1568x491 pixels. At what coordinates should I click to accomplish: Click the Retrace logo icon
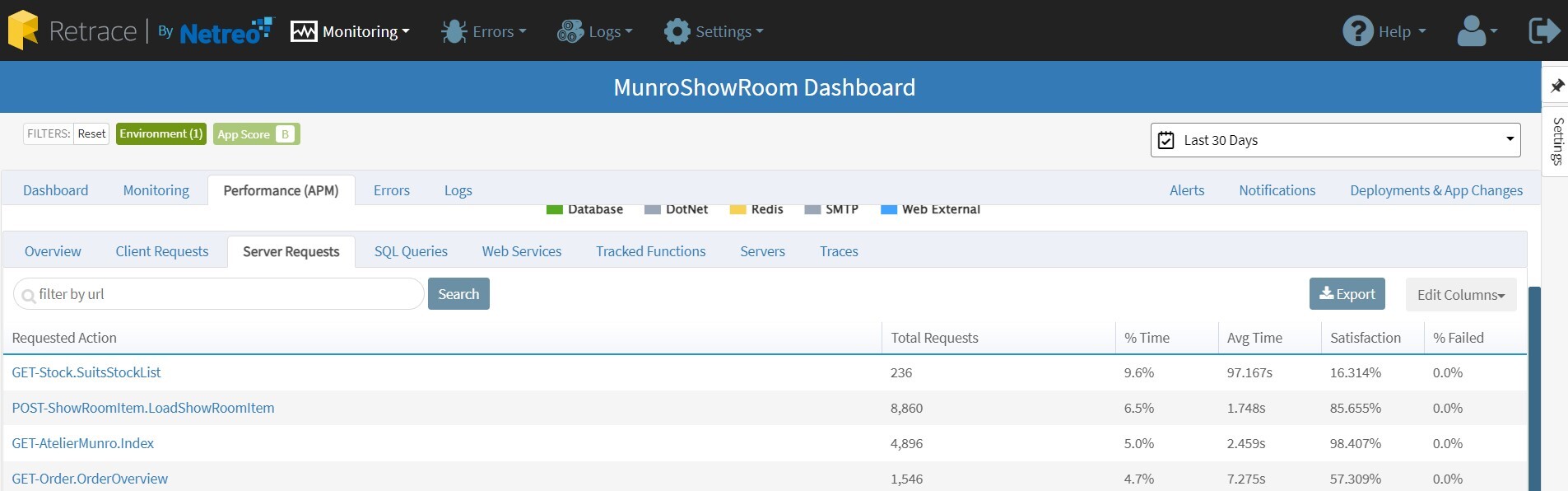23,30
